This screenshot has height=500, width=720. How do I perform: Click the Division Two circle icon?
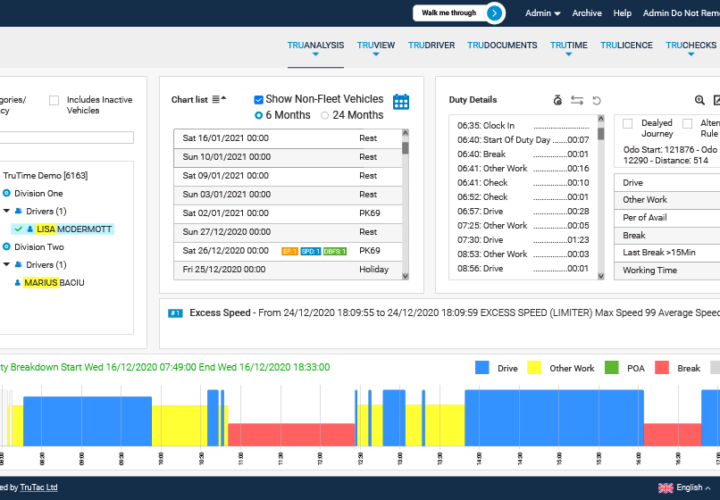coord(6,247)
